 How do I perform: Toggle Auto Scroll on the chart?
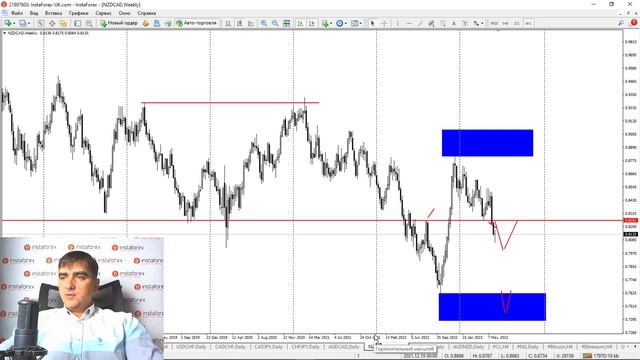coord(300,23)
